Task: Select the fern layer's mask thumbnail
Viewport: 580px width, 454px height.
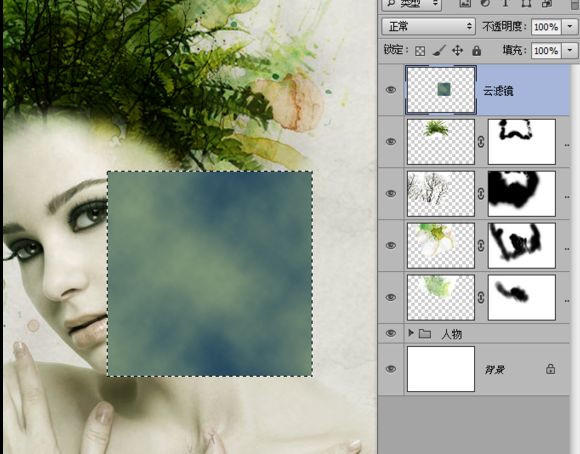Action: pos(522,142)
